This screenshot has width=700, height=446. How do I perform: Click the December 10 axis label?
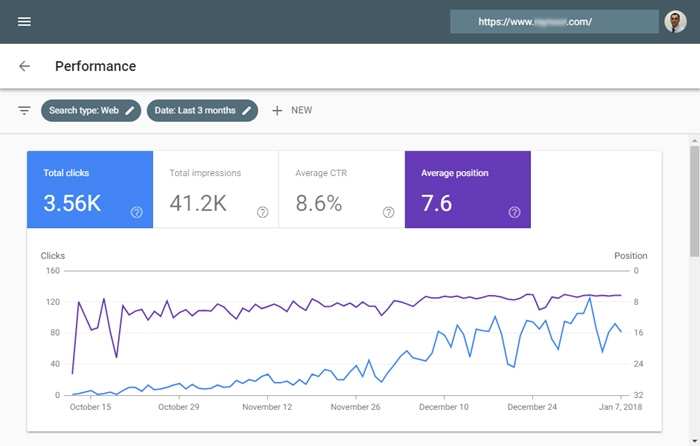pyautogui.click(x=444, y=407)
